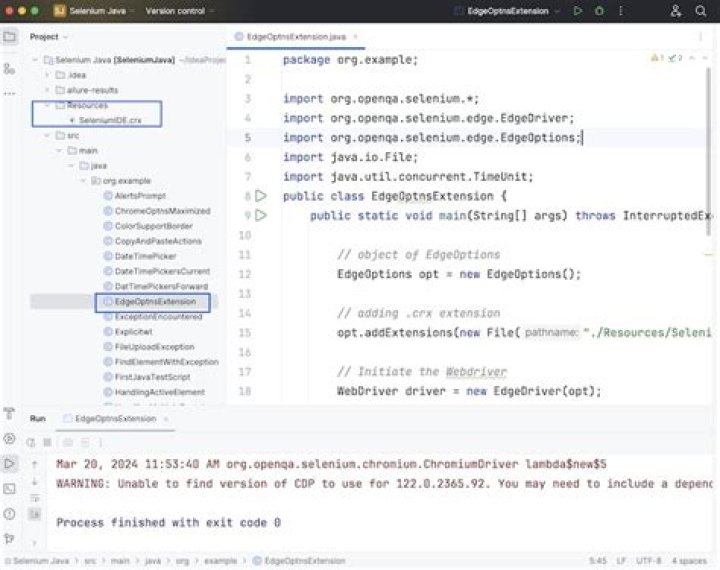Click down stack trace arrow in console
Viewport: 720px width, 570px height.
[x=34, y=482]
